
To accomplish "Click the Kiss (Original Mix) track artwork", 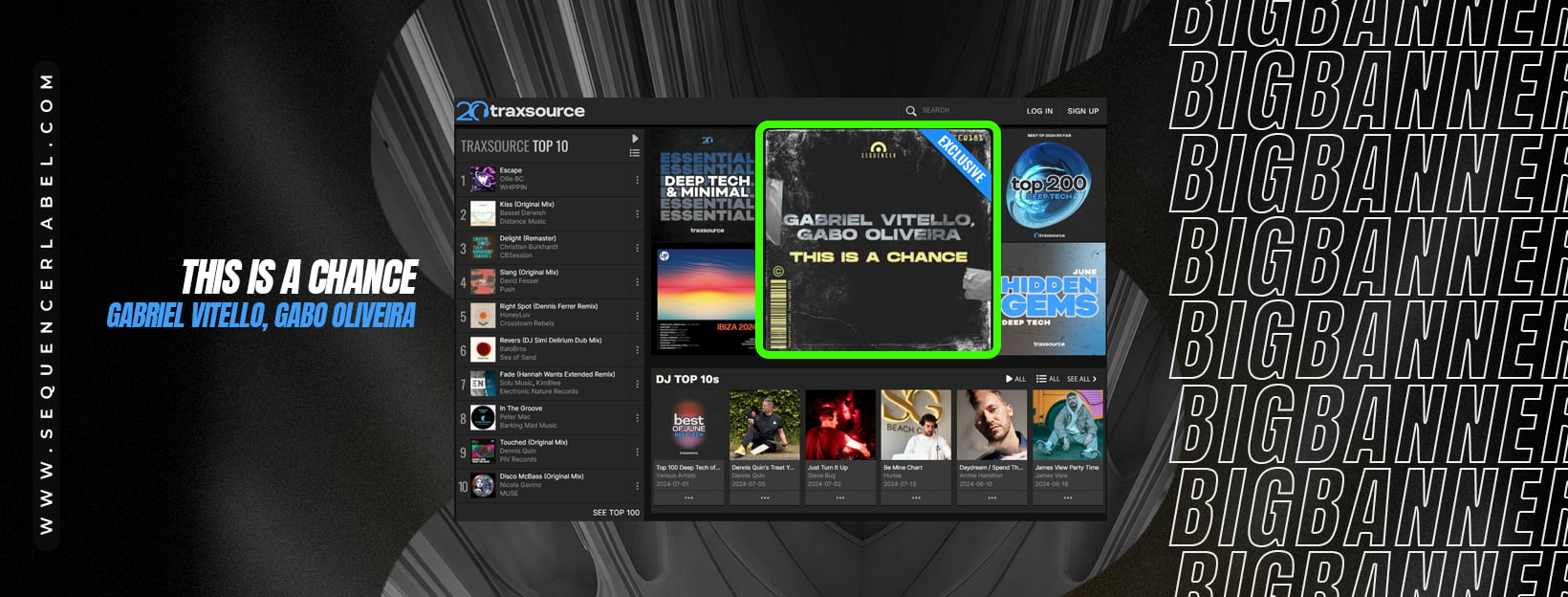I will point(483,213).
